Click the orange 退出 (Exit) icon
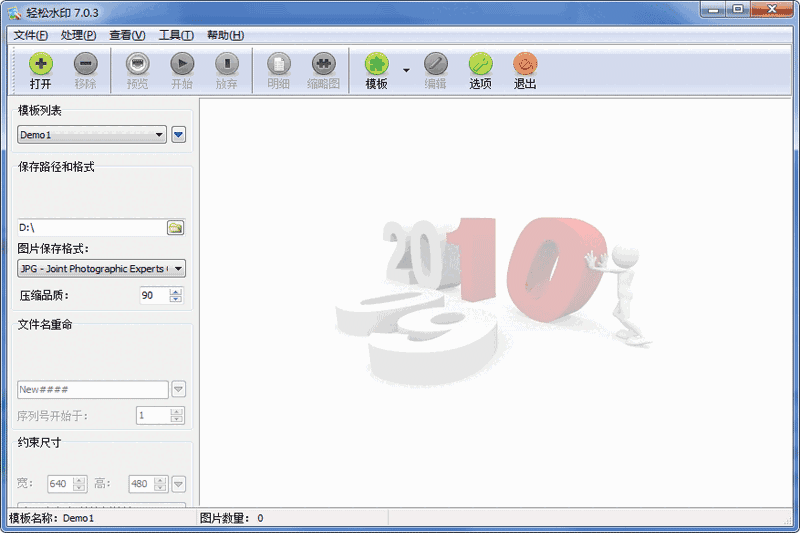Viewport: 800px width, 533px height. (525, 64)
